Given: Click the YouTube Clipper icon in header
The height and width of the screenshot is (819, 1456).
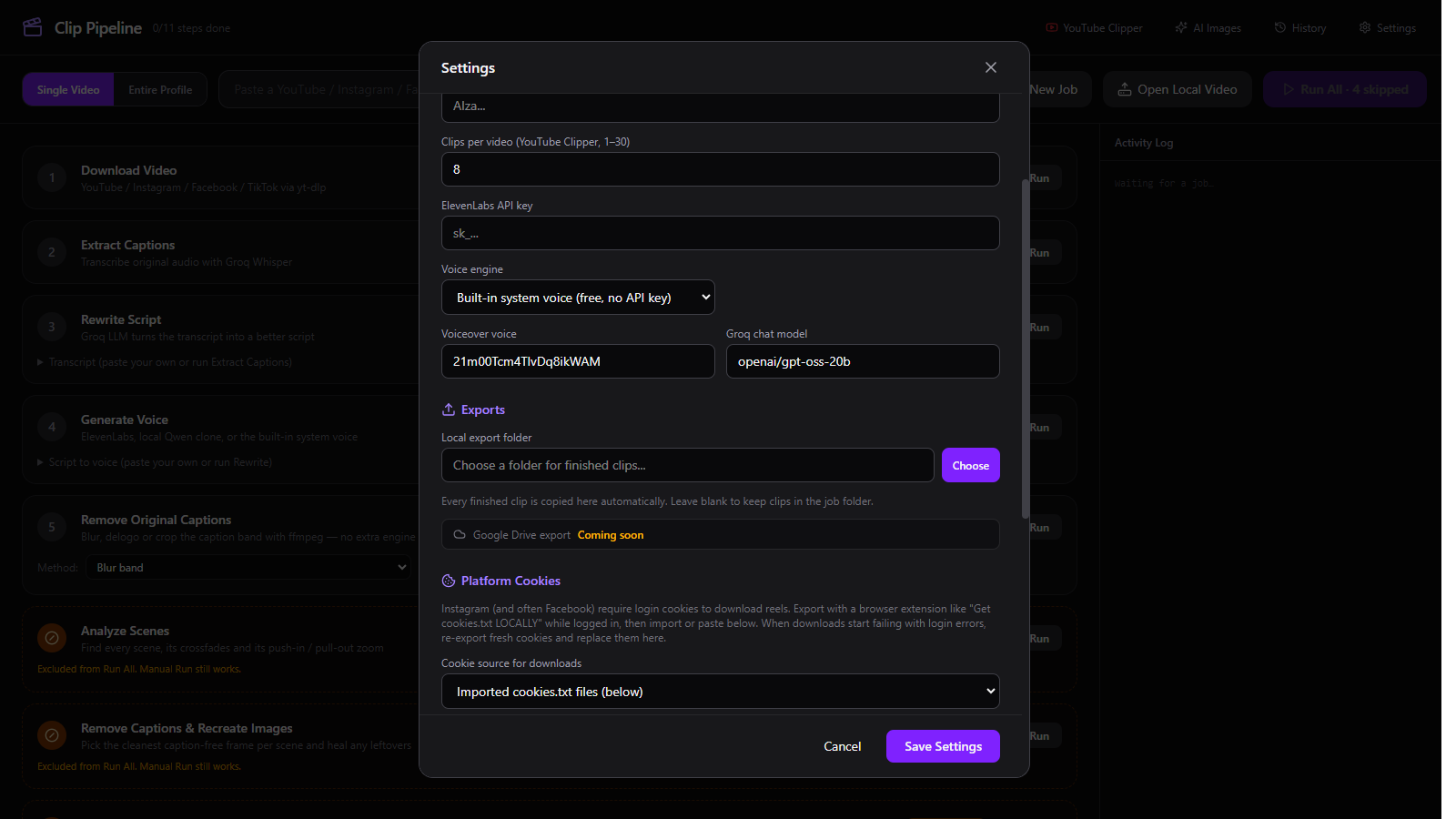Looking at the screenshot, I should pyautogui.click(x=1052, y=28).
